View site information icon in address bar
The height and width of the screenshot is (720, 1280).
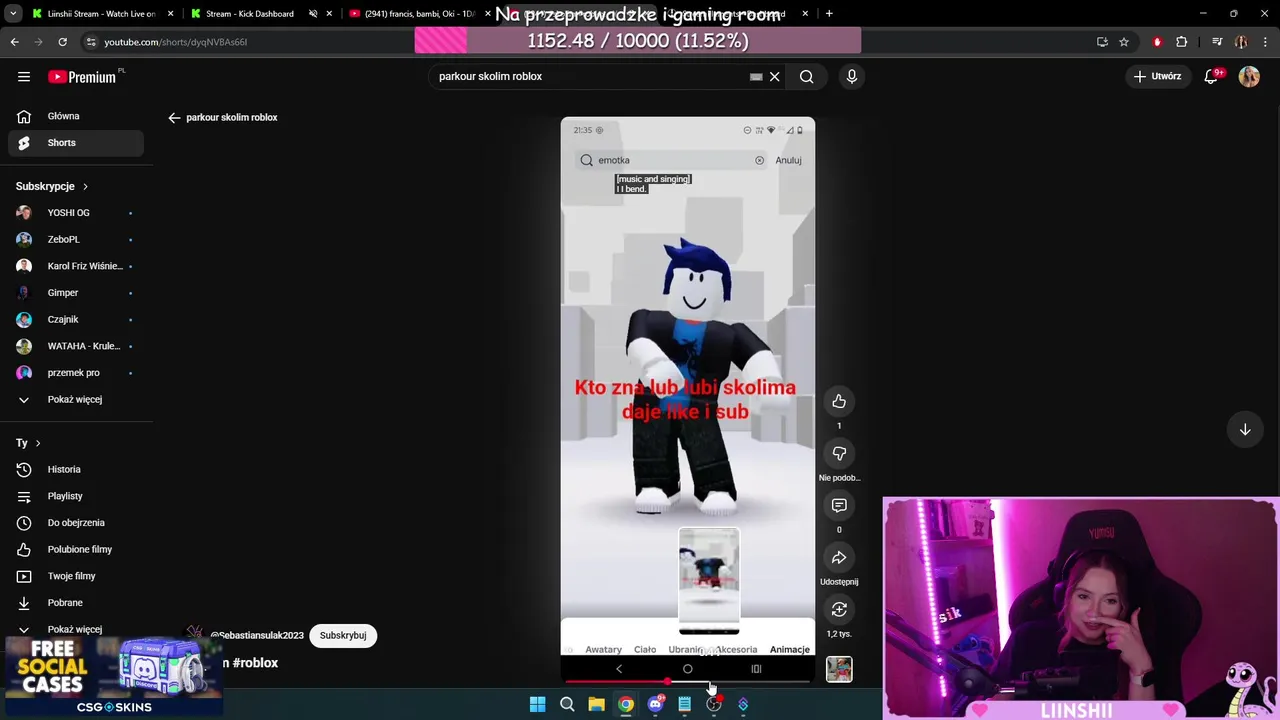91,42
